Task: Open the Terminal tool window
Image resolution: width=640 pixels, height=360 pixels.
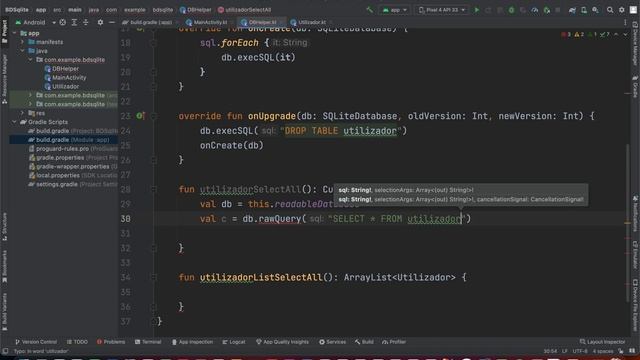Action: [148, 342]
